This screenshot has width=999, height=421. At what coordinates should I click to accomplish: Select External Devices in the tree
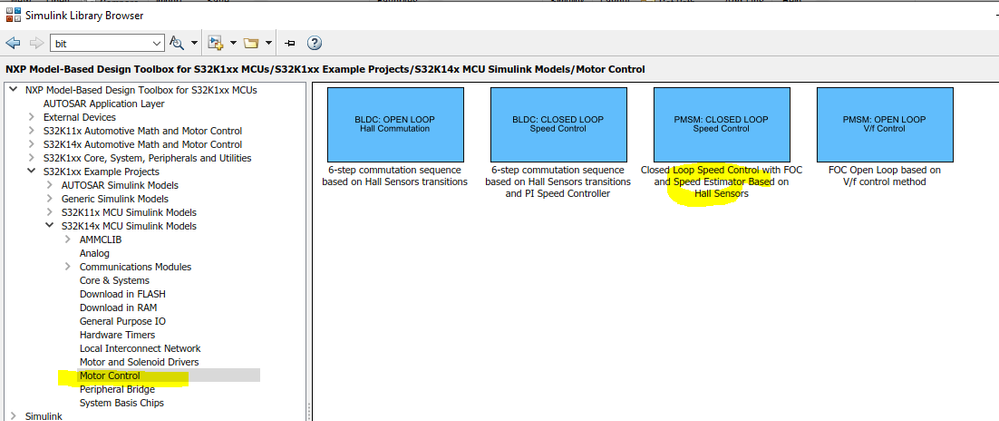click(80, 117)
